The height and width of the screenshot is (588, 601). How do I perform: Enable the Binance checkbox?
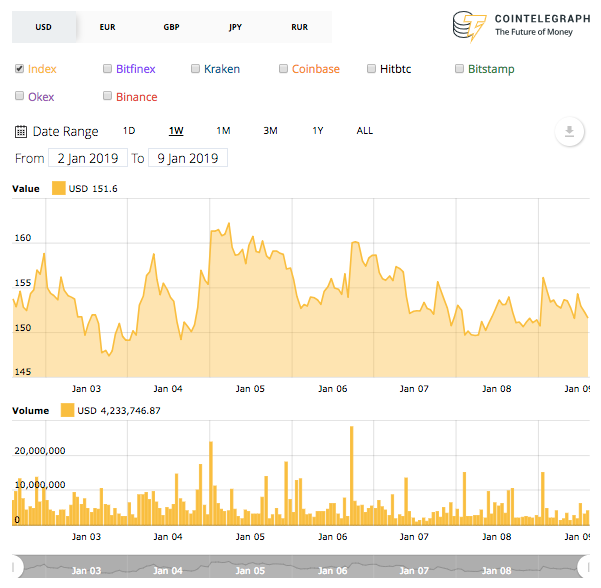point(107,95)
